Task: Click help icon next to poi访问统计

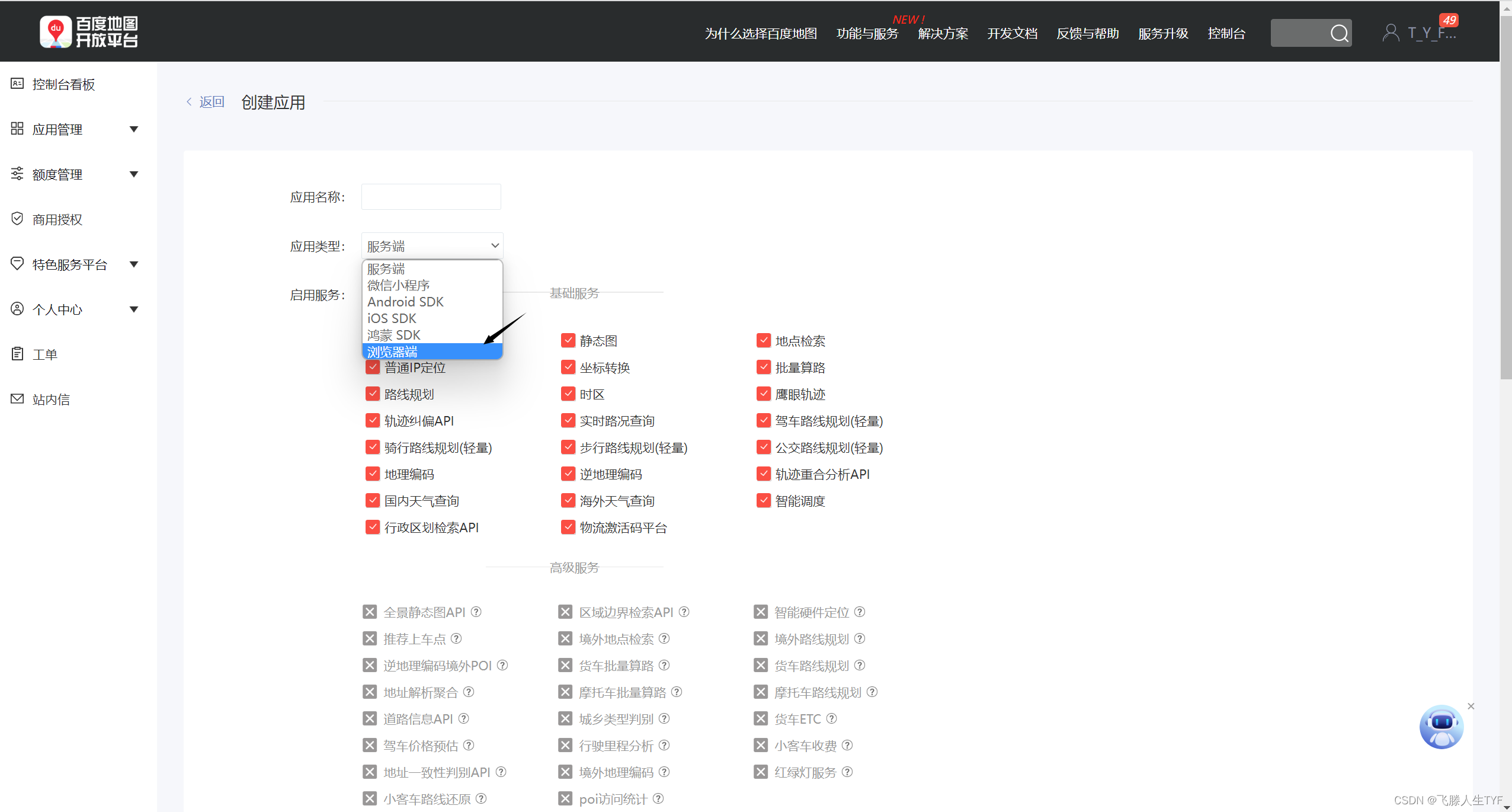Action: coord(658,798)
